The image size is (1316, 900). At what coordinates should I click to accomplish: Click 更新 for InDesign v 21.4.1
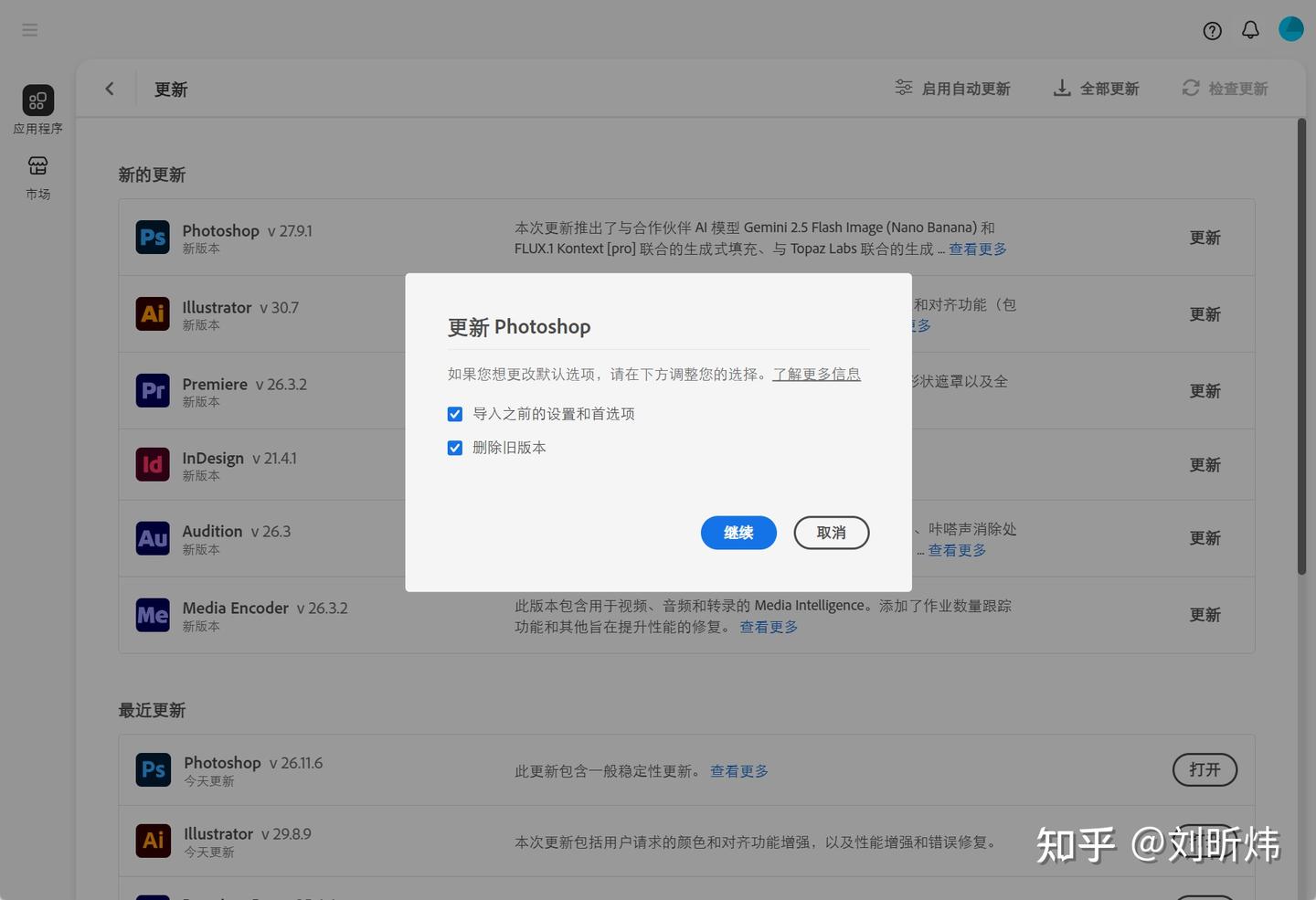pos(1205,465)
